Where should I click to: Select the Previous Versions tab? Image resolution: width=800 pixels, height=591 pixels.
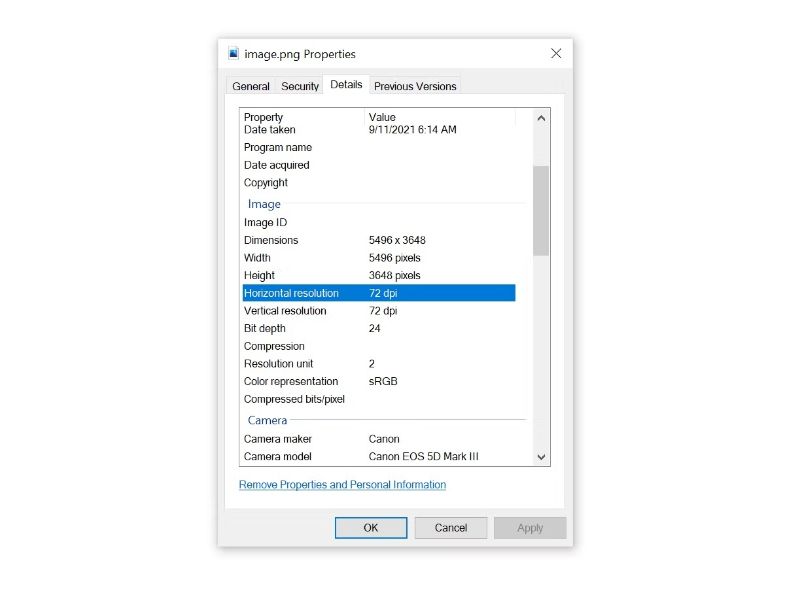click(415, 86)
